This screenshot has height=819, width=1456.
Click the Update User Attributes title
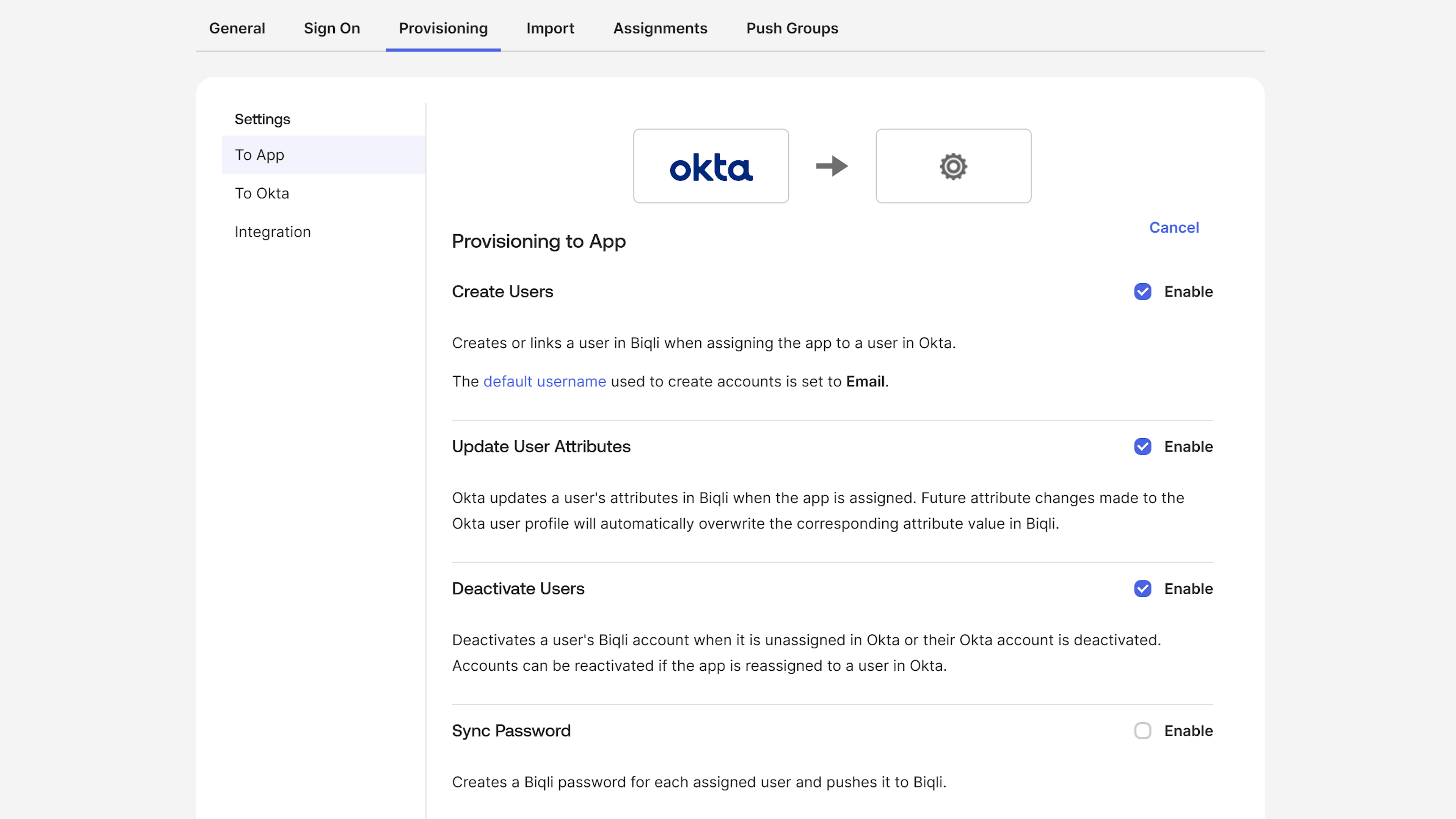click(x=541, y=447)
